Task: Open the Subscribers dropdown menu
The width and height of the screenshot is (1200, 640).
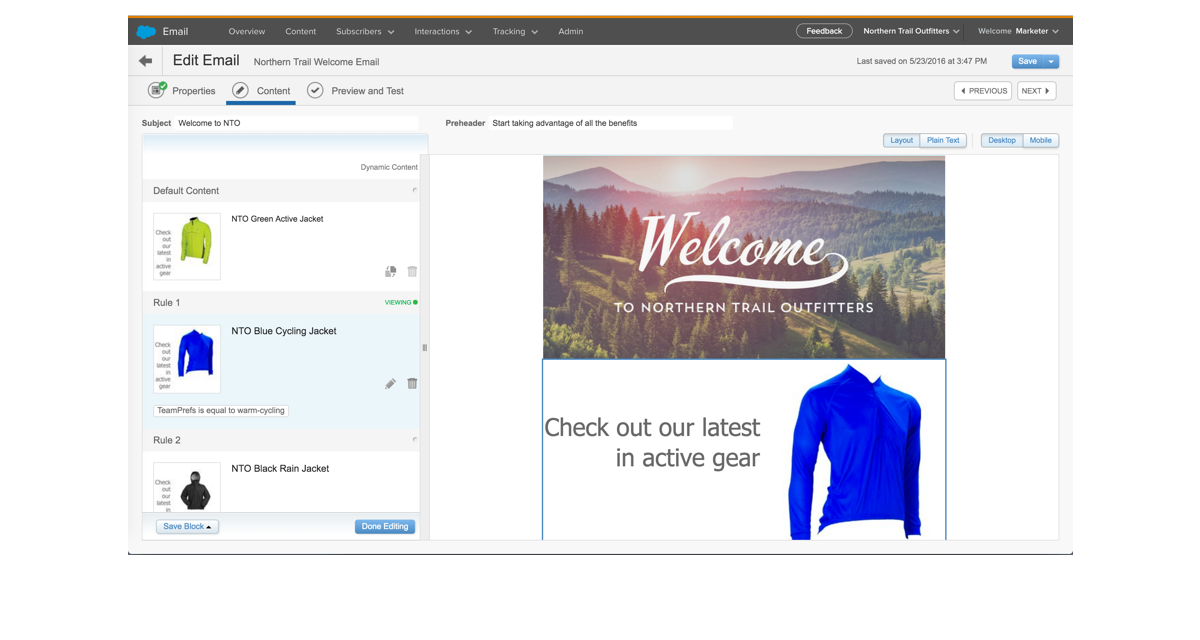Action: [x=365, y=31]
